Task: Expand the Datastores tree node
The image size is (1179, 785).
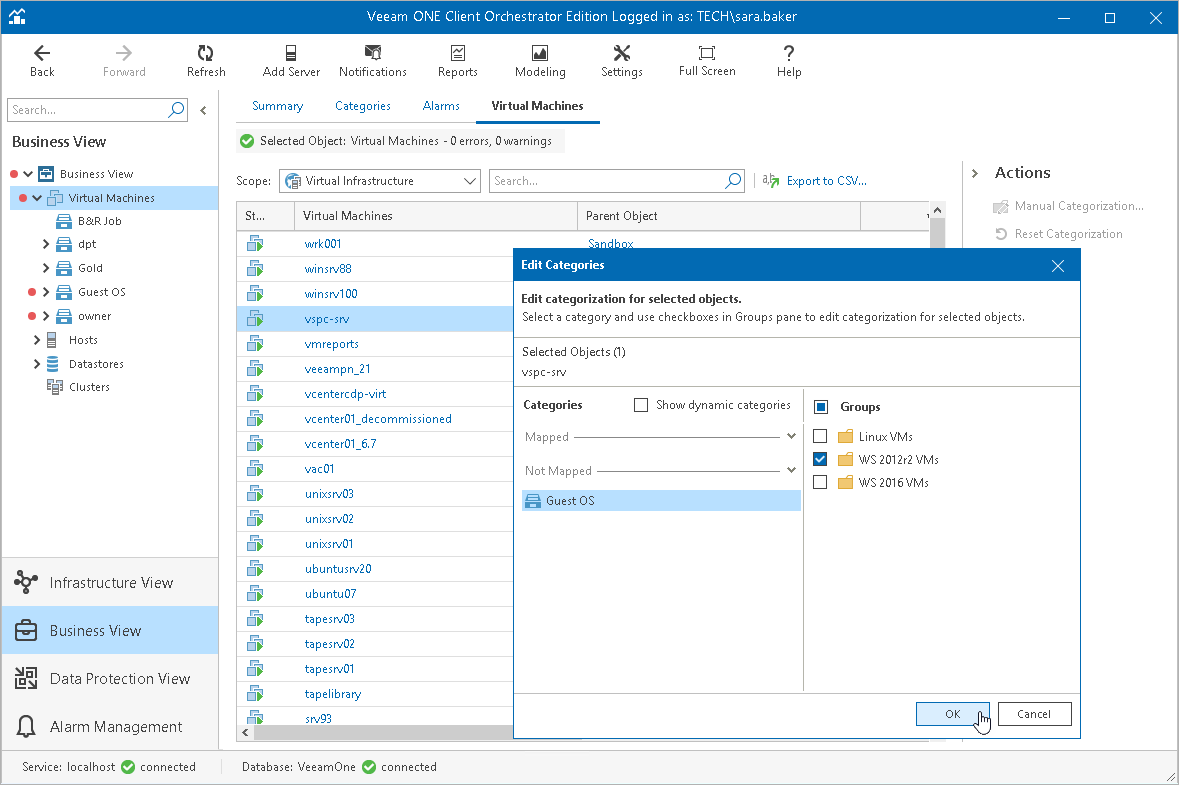Action: [37, 364]
